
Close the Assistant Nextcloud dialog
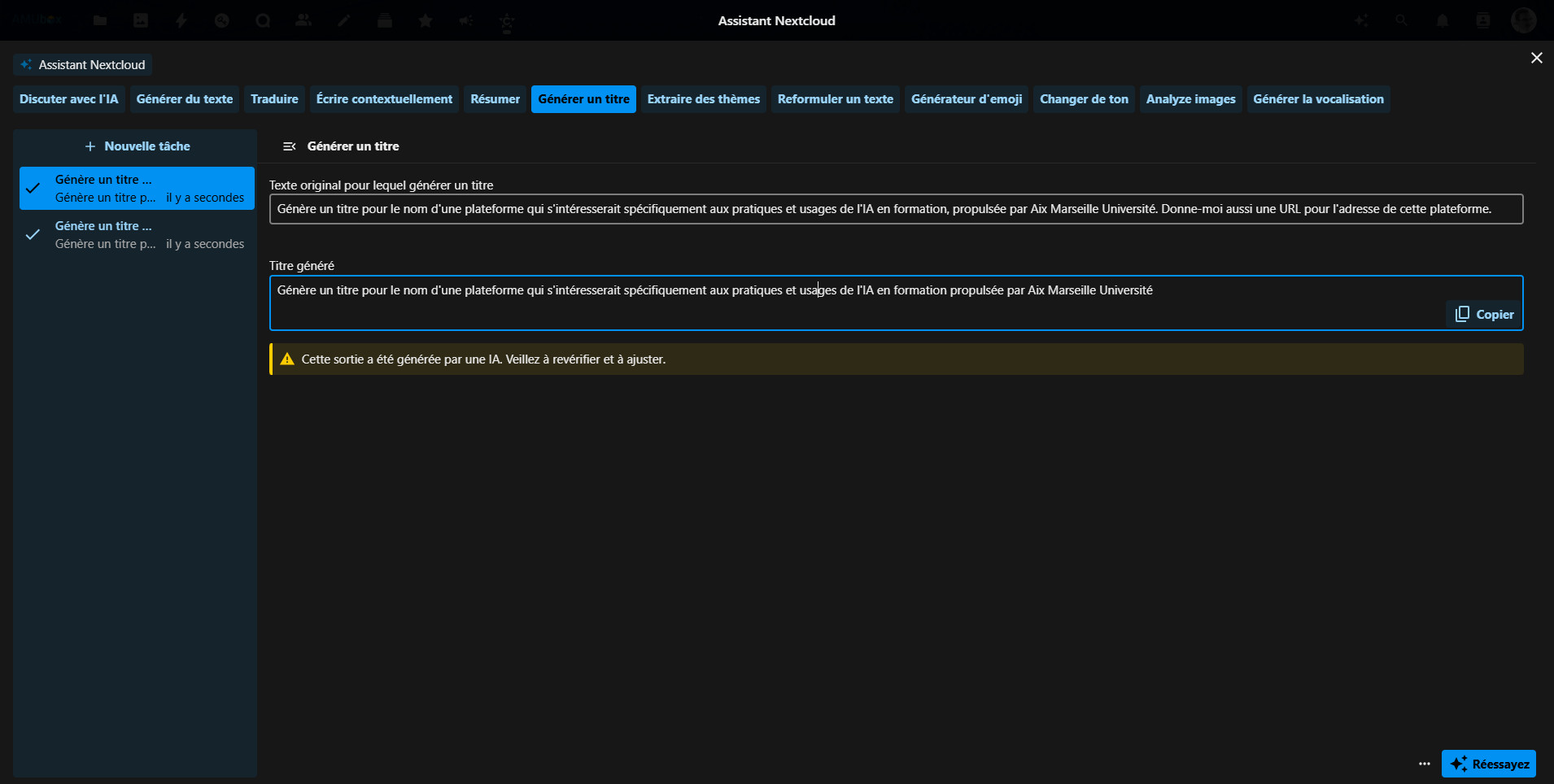coord(1536,58)
